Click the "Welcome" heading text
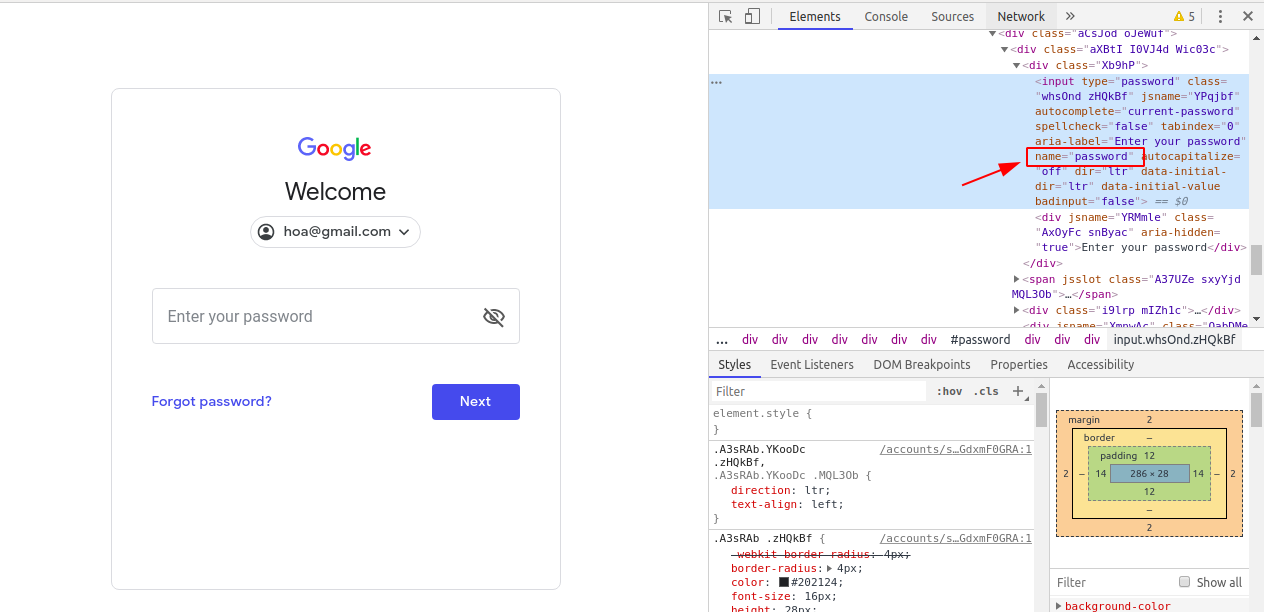1264x612 pixels. (x=335, y=192)
